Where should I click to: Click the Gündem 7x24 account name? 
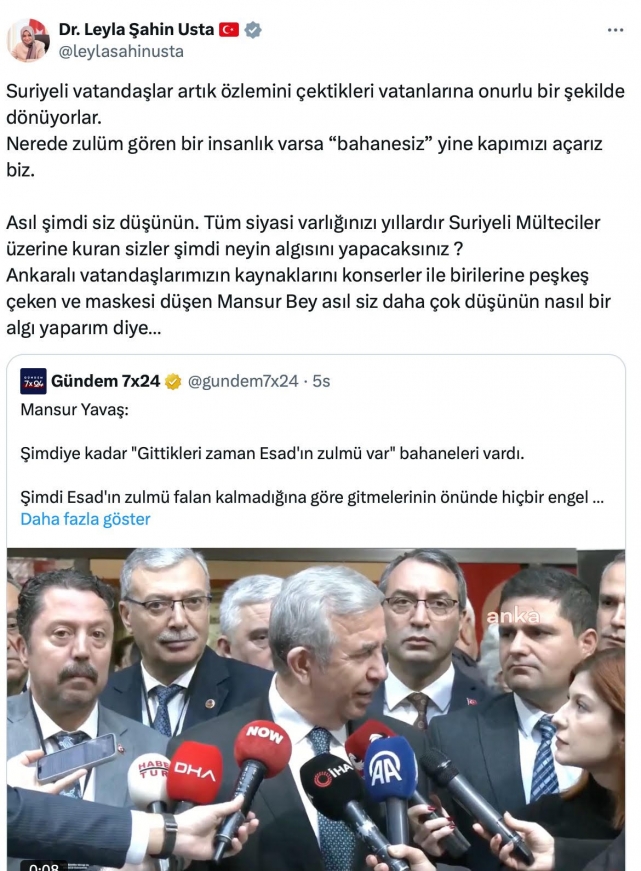click(x=106, y=381)
